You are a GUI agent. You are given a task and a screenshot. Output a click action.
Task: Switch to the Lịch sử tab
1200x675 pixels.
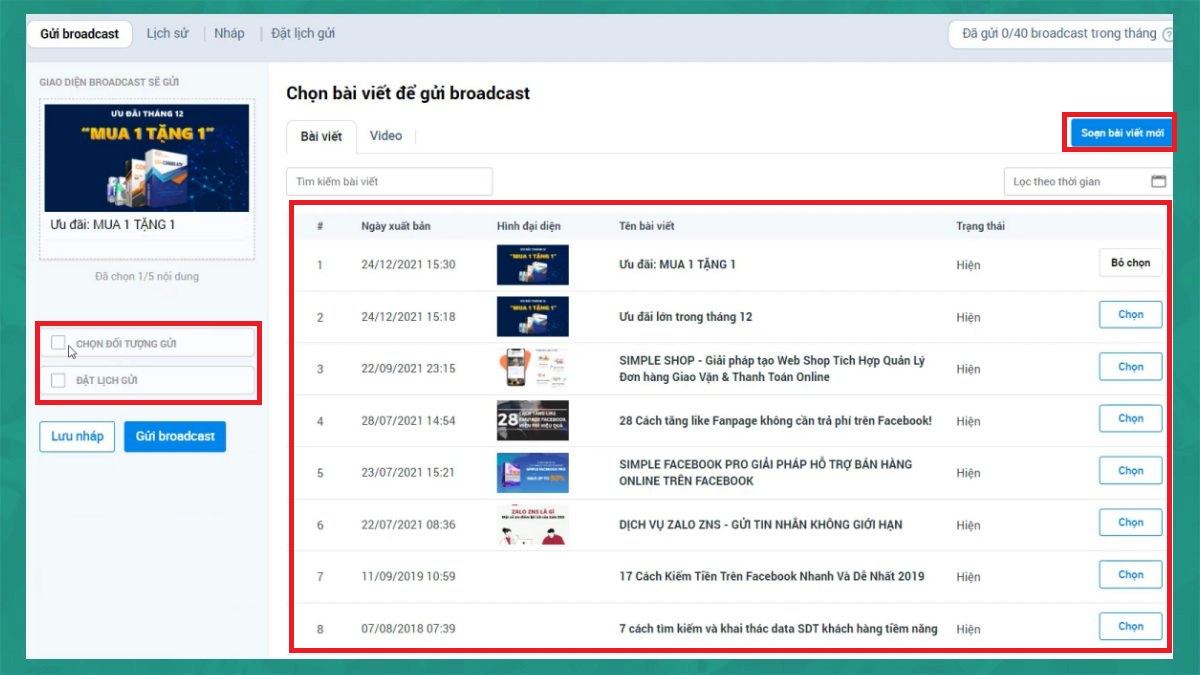[167, 34]
